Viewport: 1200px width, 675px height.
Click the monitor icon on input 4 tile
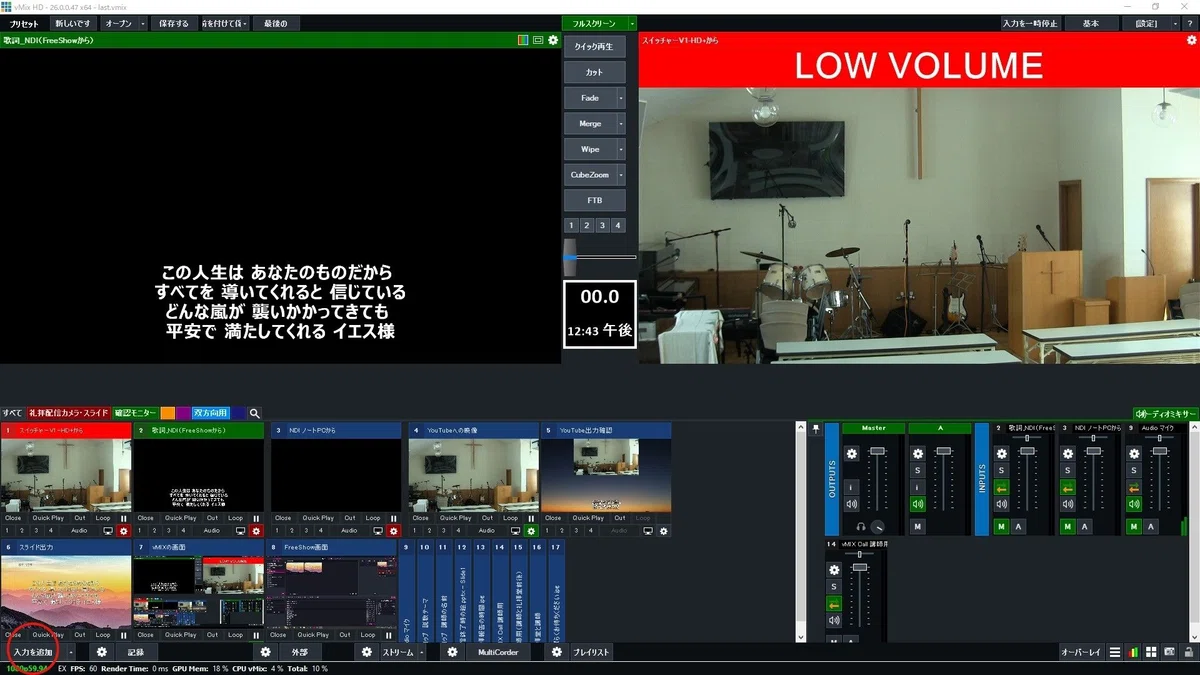click(516, 531)
